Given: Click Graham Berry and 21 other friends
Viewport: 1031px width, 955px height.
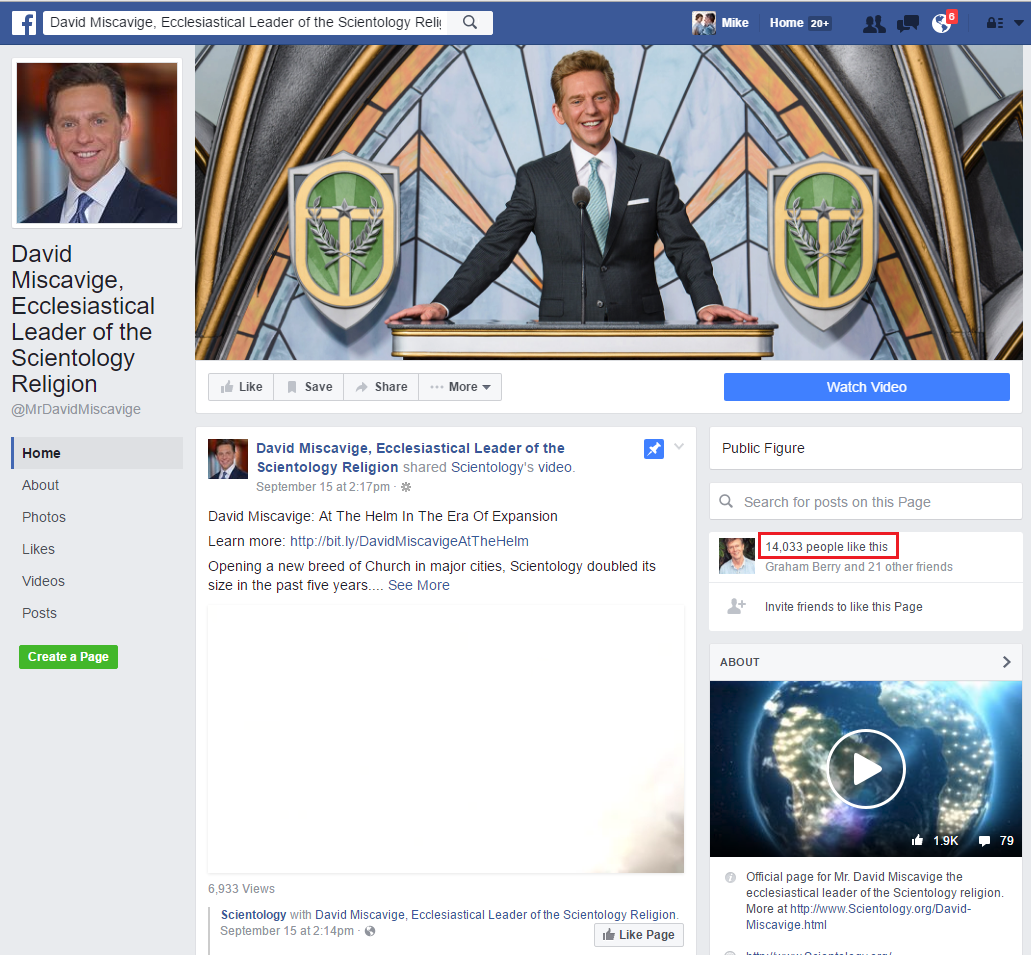Looking at the screenshot, I should coord(859,567).
